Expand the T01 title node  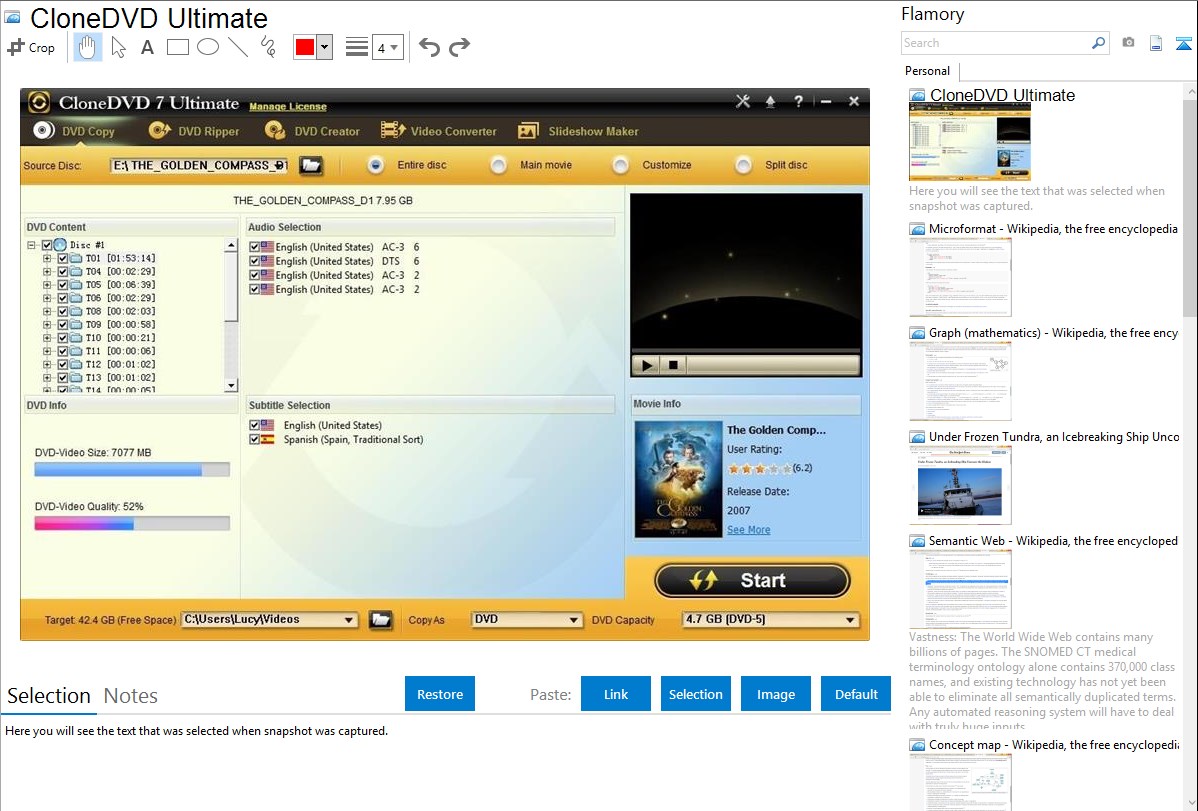click(47, 258)
